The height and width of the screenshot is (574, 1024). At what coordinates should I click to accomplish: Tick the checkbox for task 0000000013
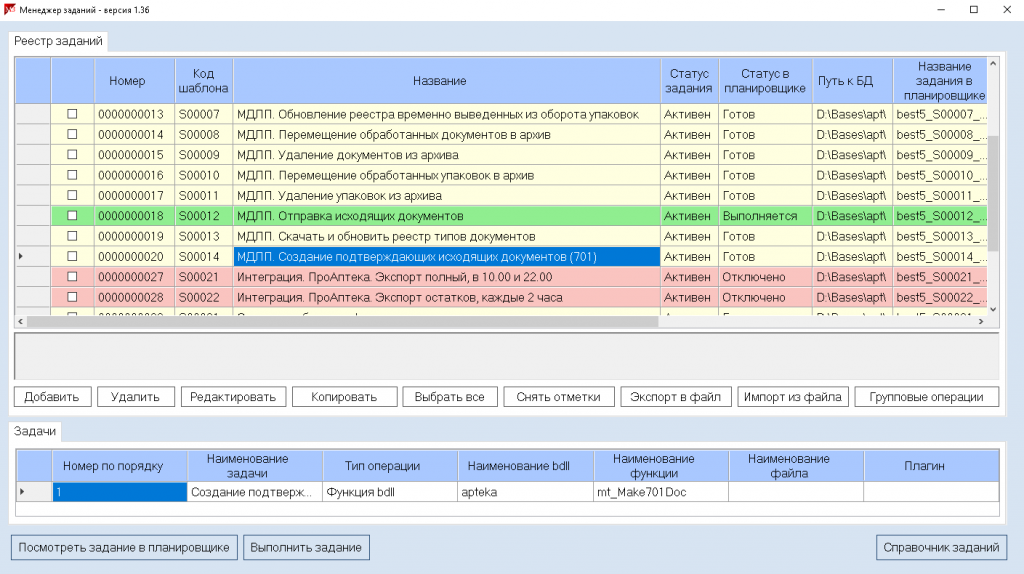tap(72, 114)
